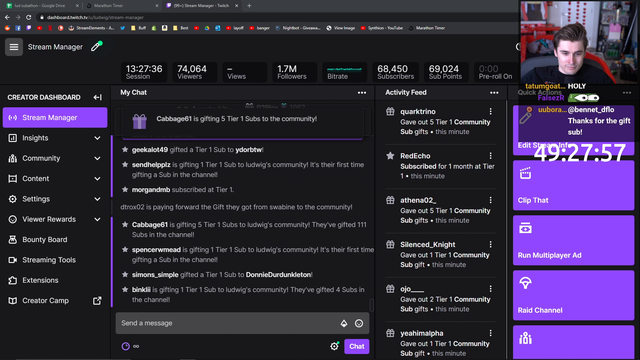Open Marathon Timer bookmark
This screenshot has width=640, height=360.
(x=427, y=28)
